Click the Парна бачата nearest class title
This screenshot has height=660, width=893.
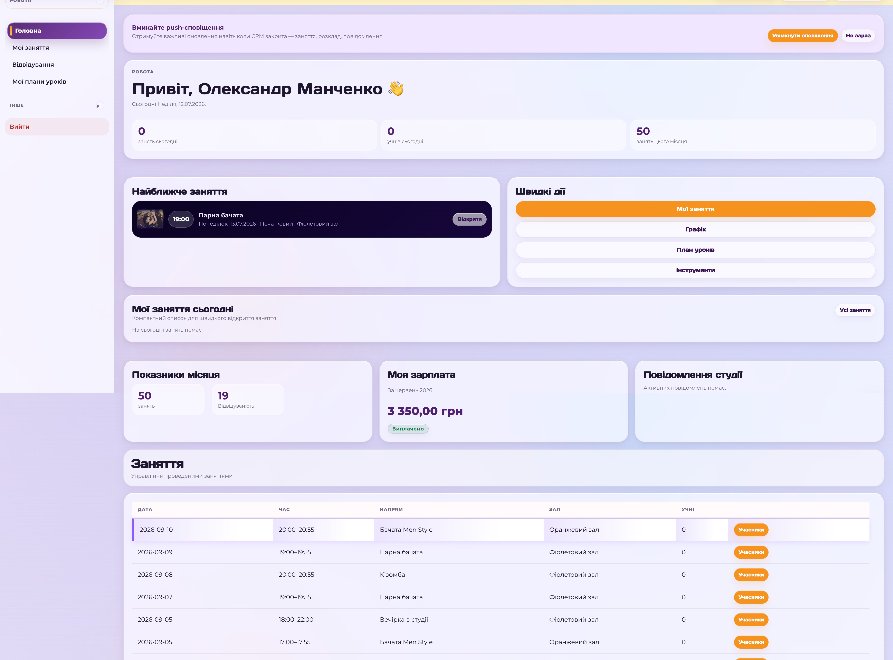(x=220, y=215)
